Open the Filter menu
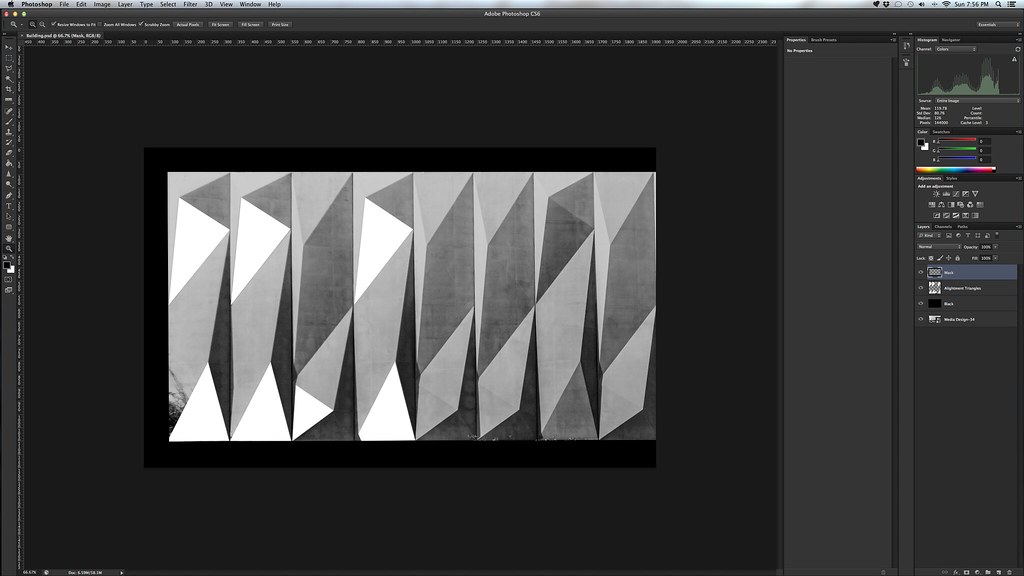Screen dimensions: 1024x576 (x=190, y=4)
